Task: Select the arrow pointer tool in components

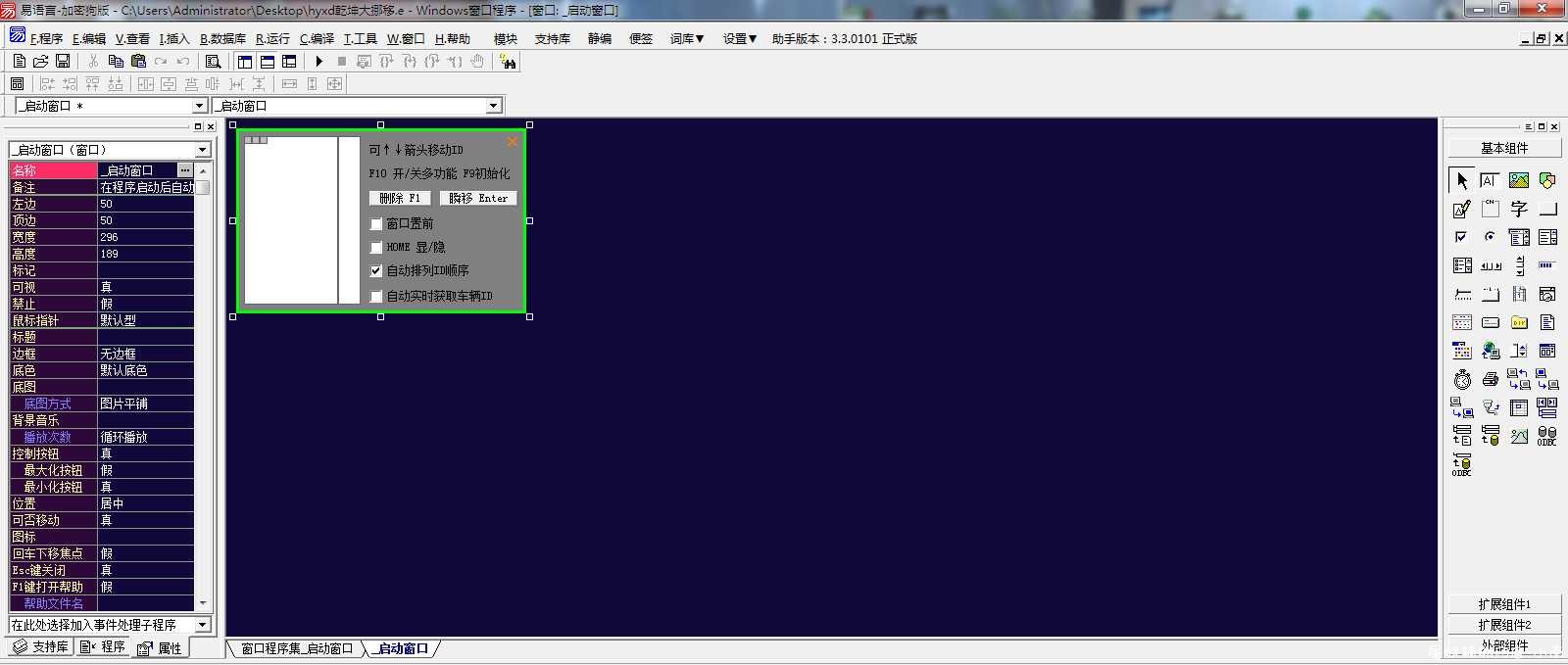Action: coord(1462,180)
